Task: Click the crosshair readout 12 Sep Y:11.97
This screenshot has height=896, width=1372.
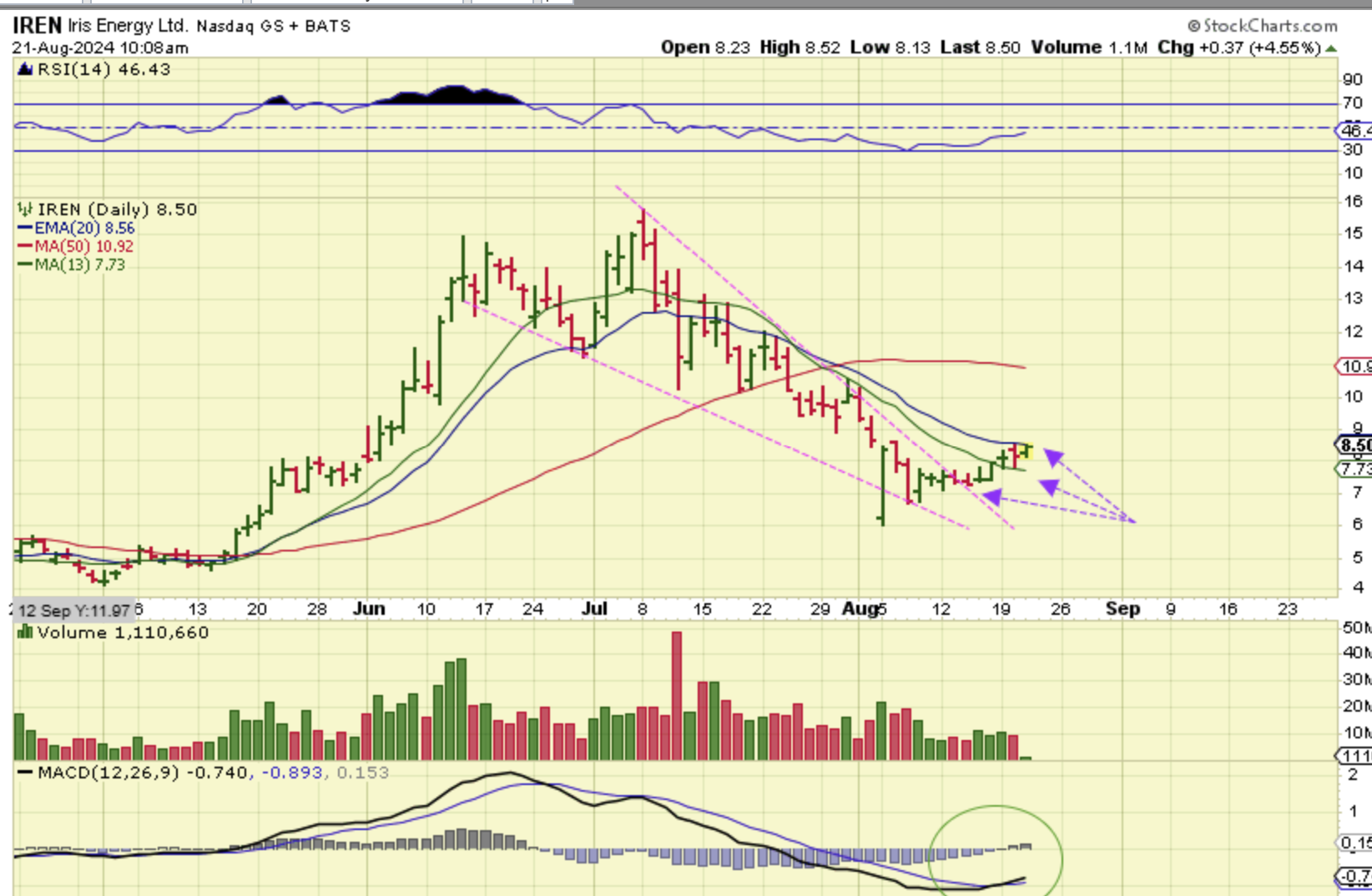Action: [x=73, y=611]
